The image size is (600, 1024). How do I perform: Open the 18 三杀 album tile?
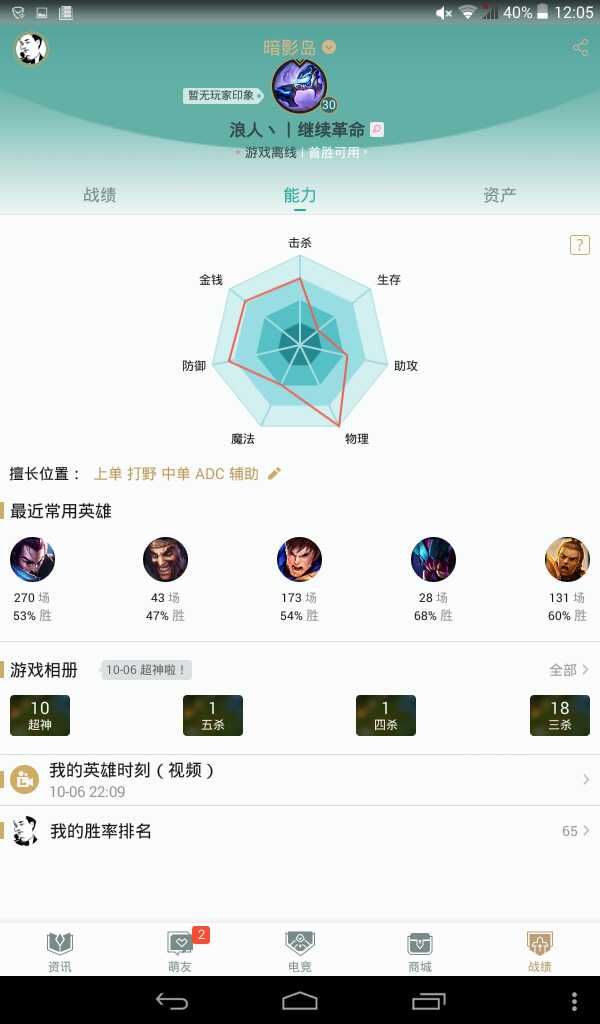(x=560, y=715)
